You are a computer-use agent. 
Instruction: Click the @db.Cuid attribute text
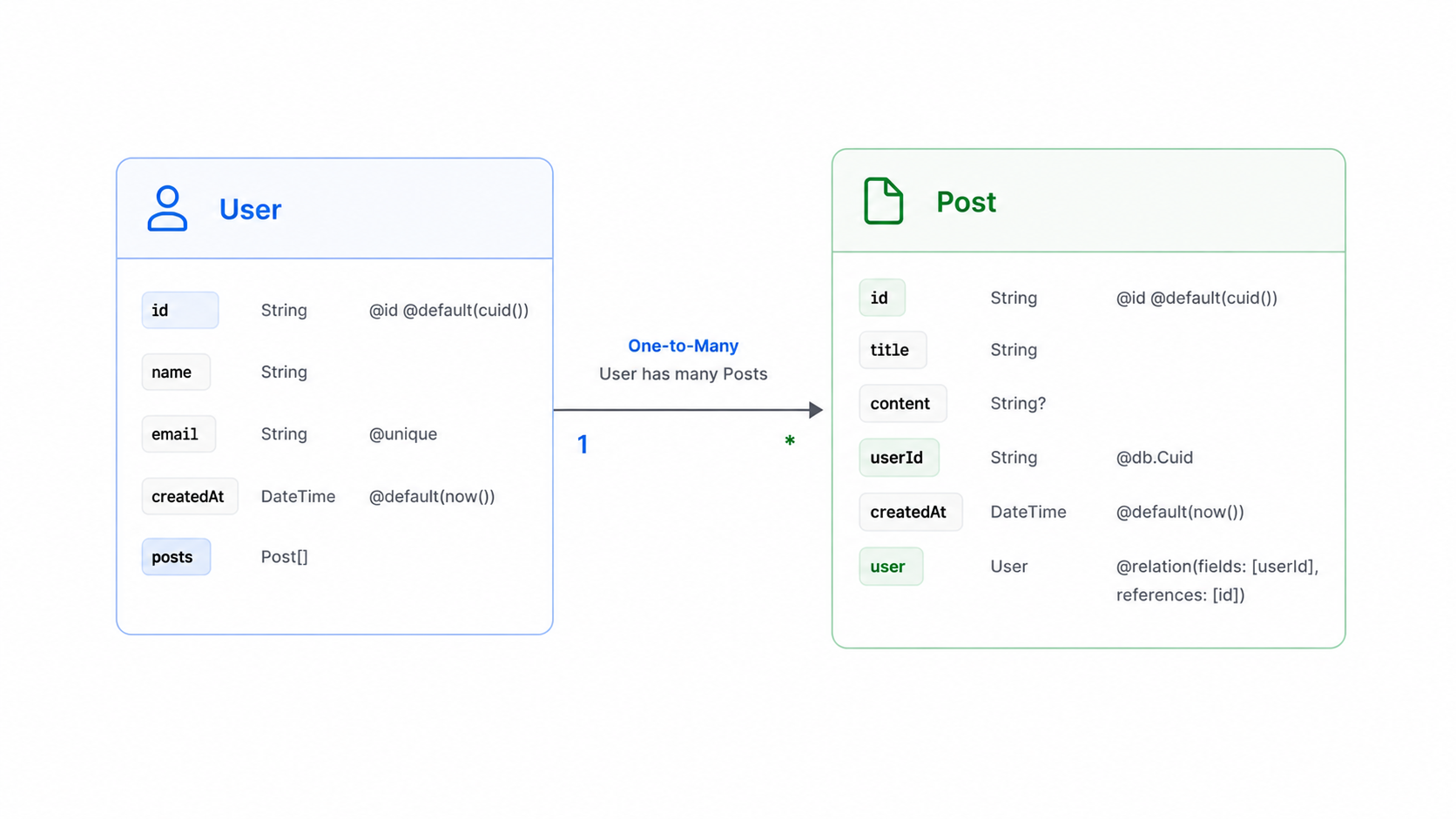(1155, 458)
